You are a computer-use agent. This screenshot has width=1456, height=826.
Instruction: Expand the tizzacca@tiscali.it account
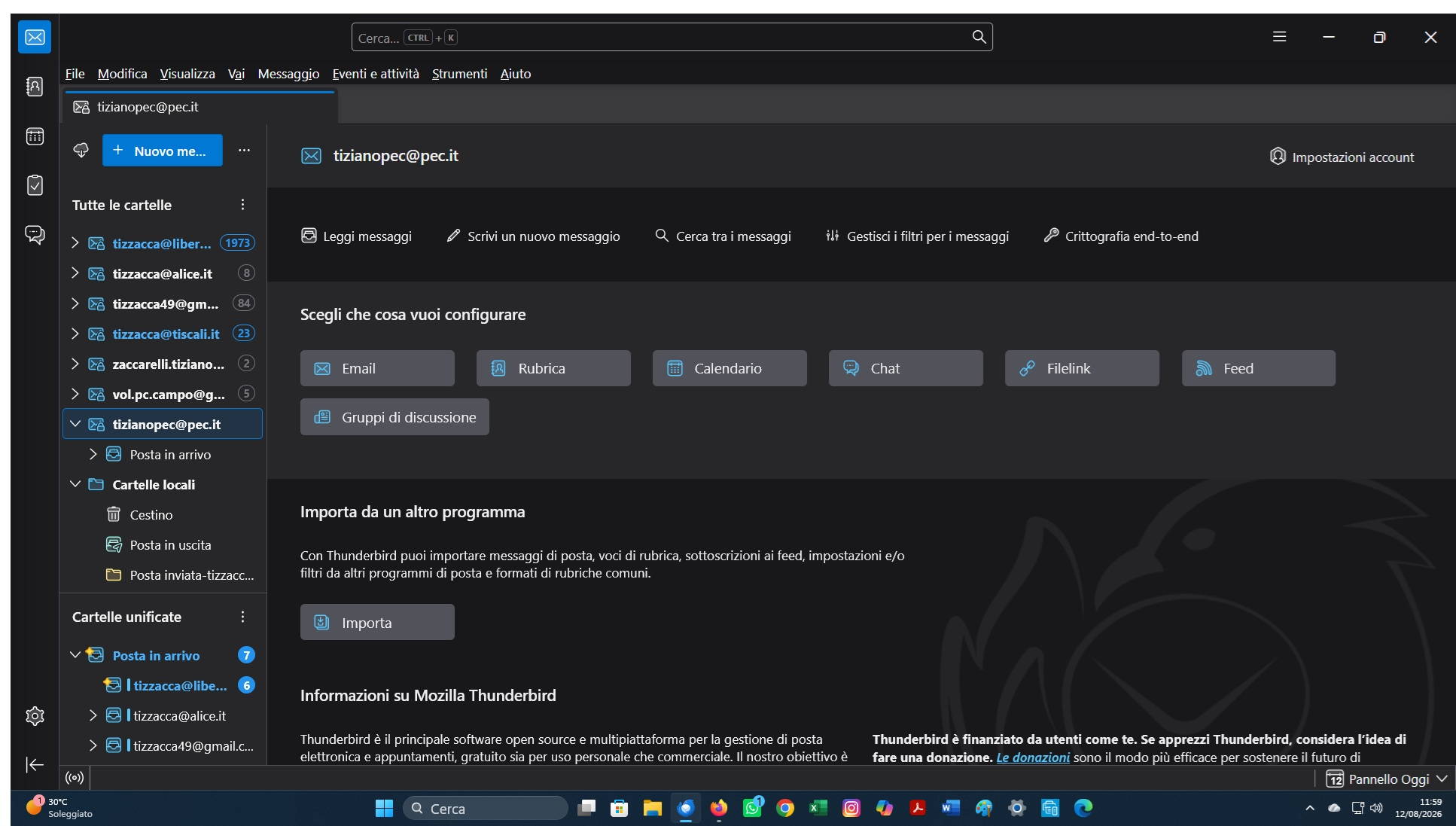75,333
